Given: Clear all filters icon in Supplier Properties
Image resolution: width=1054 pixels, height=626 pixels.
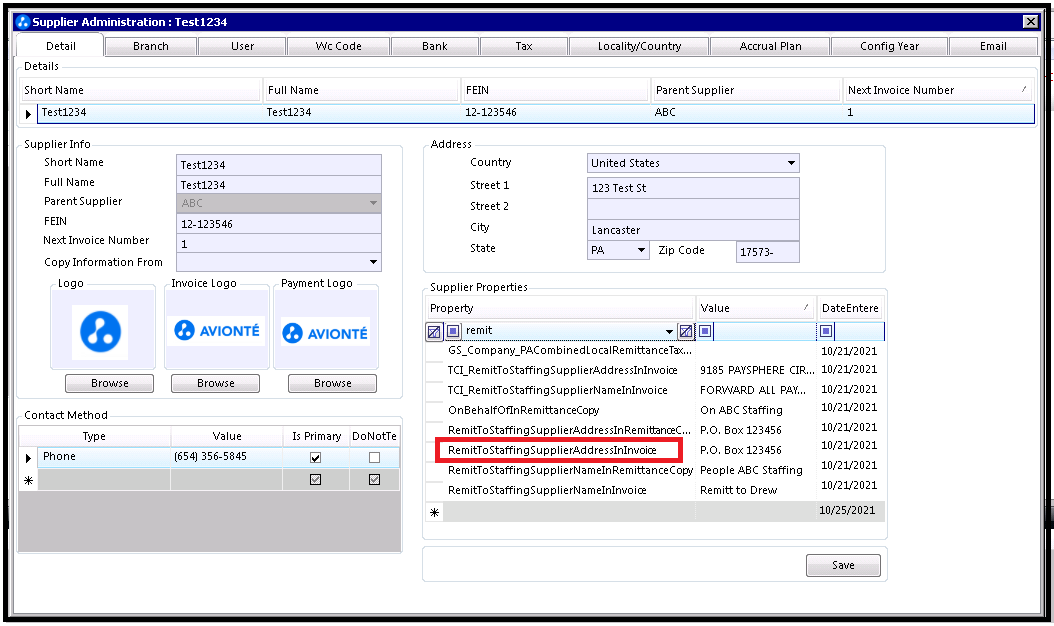Looking at the screenshot, I should [x=434, y=331].
